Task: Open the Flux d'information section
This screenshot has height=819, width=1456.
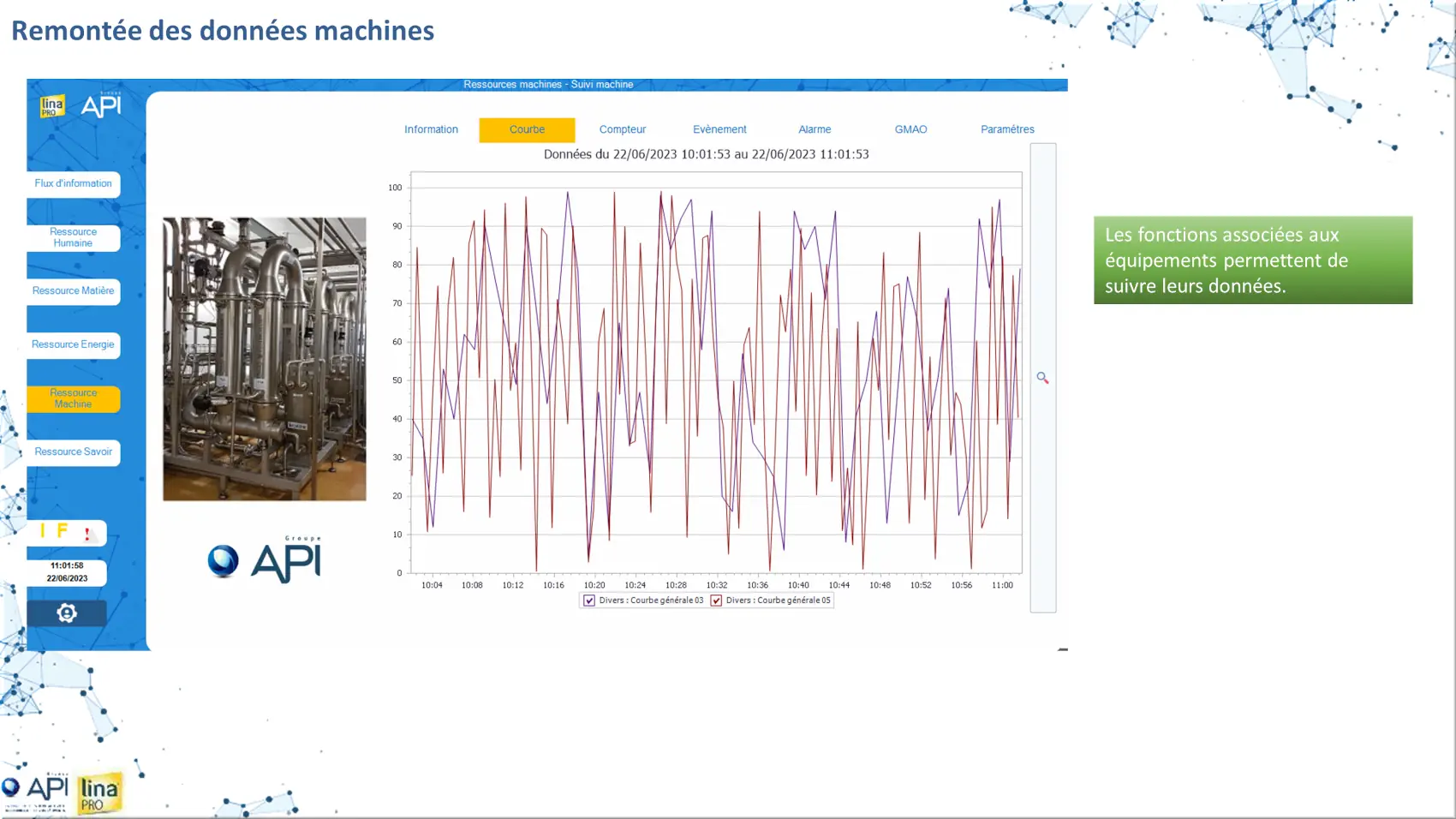Action: pos(73,183)
